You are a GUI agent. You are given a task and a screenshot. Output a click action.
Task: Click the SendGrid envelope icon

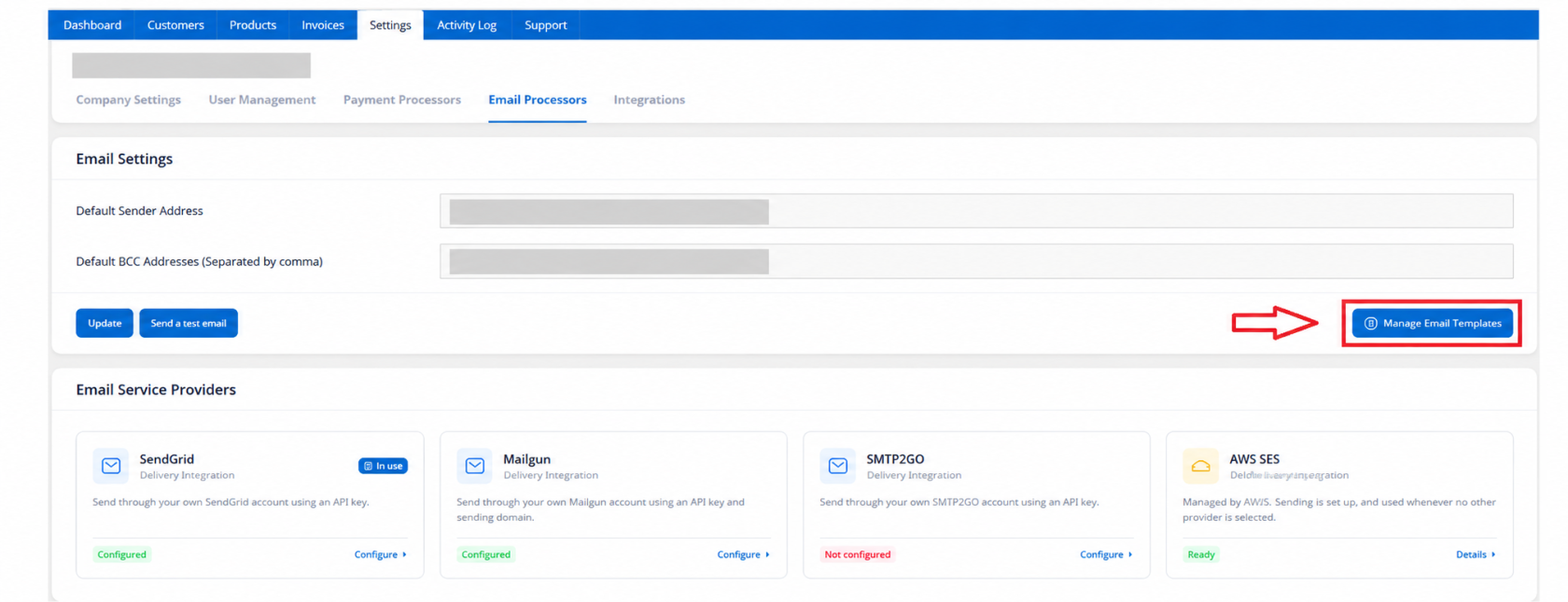click(x=111, y=466)
